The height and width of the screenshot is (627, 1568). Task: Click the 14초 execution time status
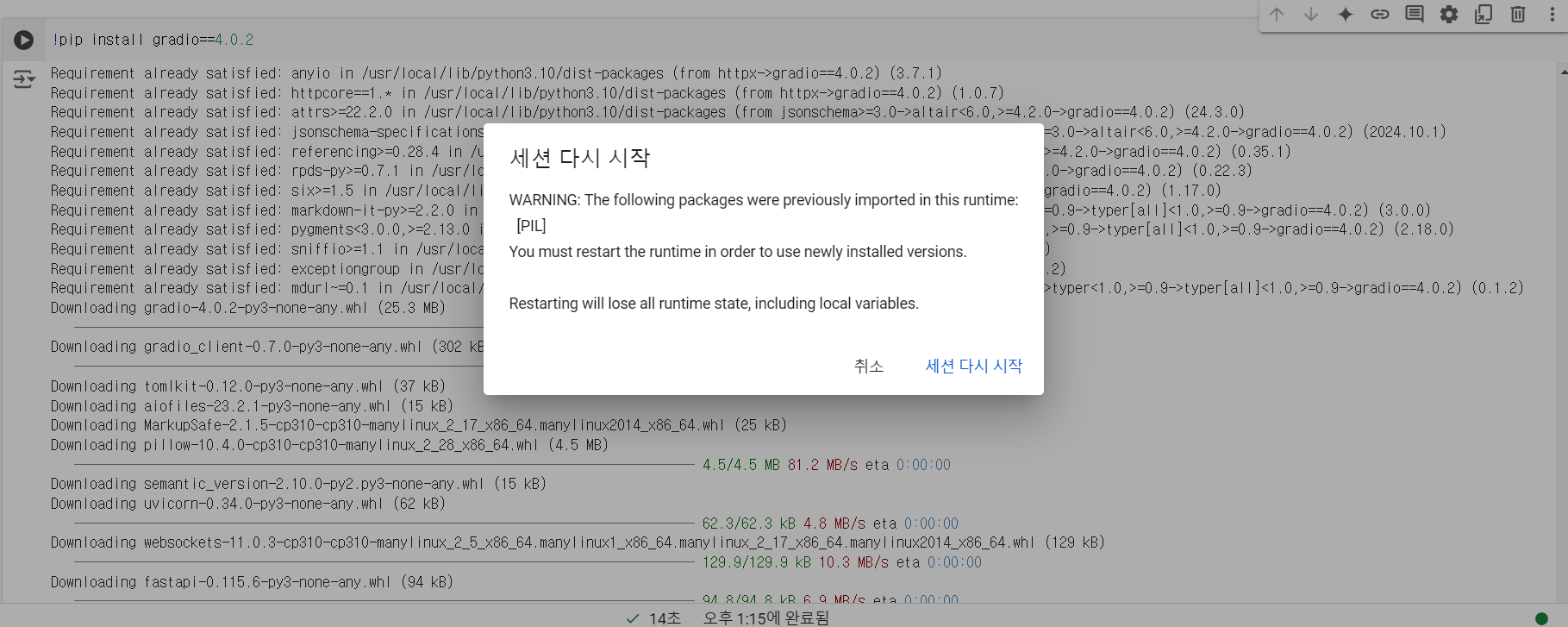click(x=665, y=618)
